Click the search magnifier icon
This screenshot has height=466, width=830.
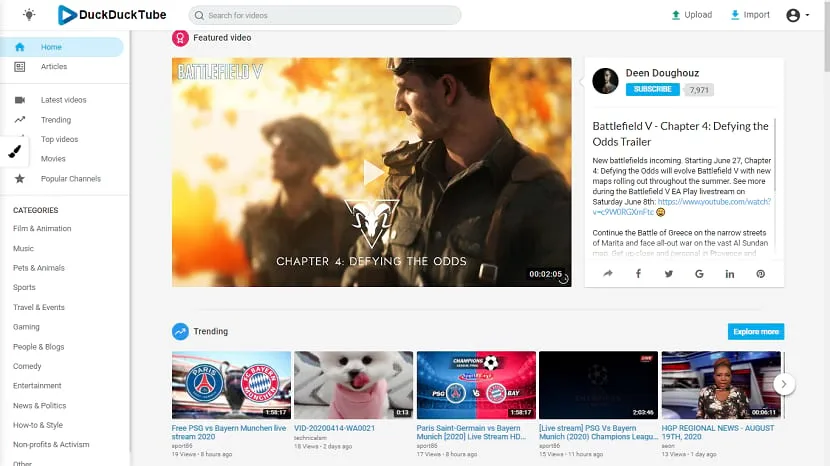(x=199, y=15)
